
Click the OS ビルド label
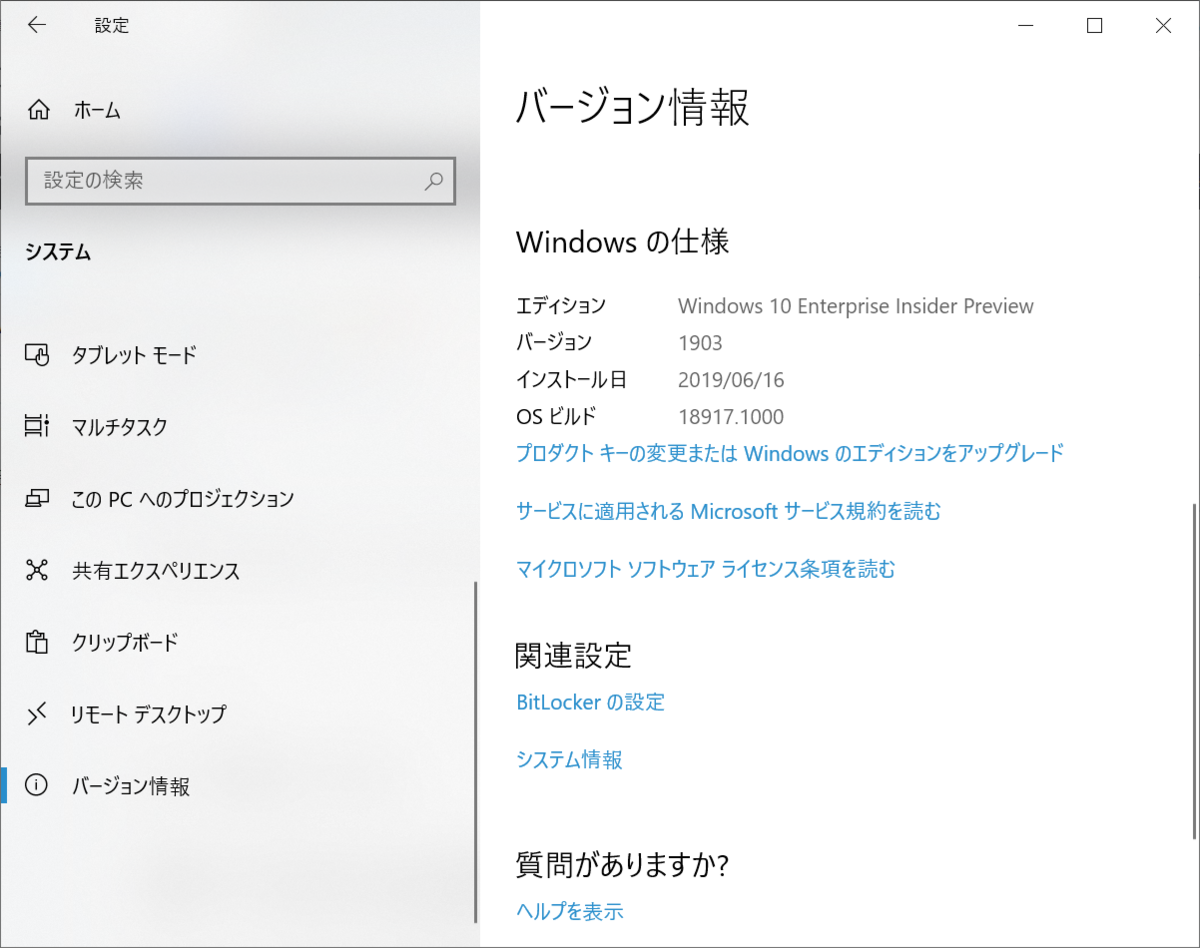(556, 417)
